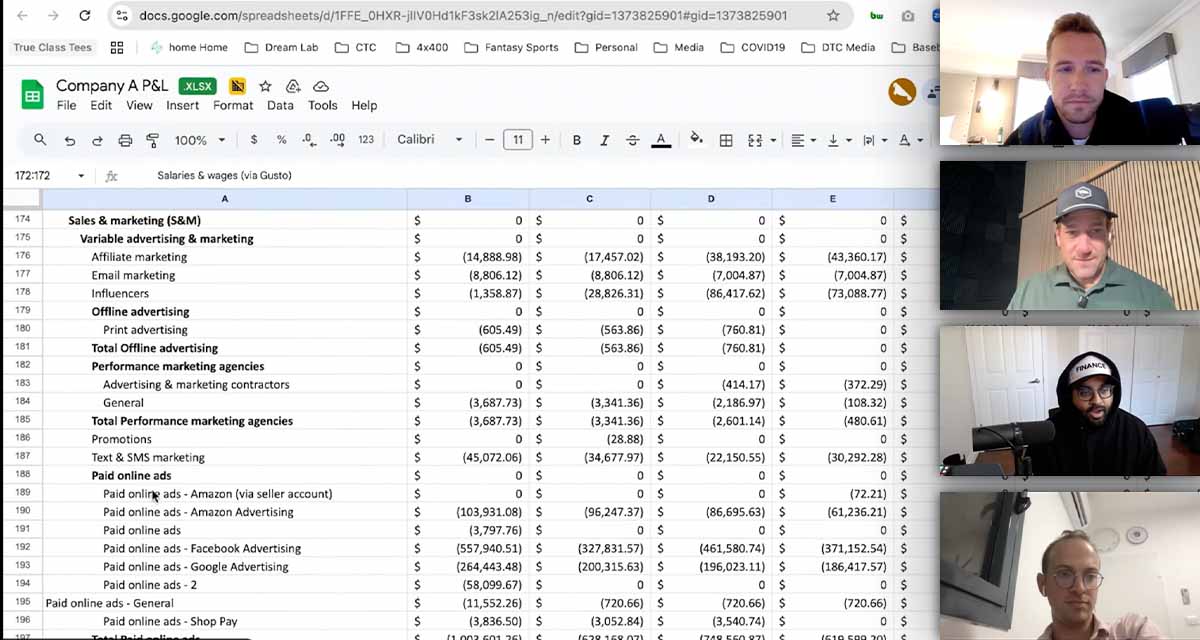Click the font size input field
This screenshot has width=1200, height=640.
pos(517,140)
